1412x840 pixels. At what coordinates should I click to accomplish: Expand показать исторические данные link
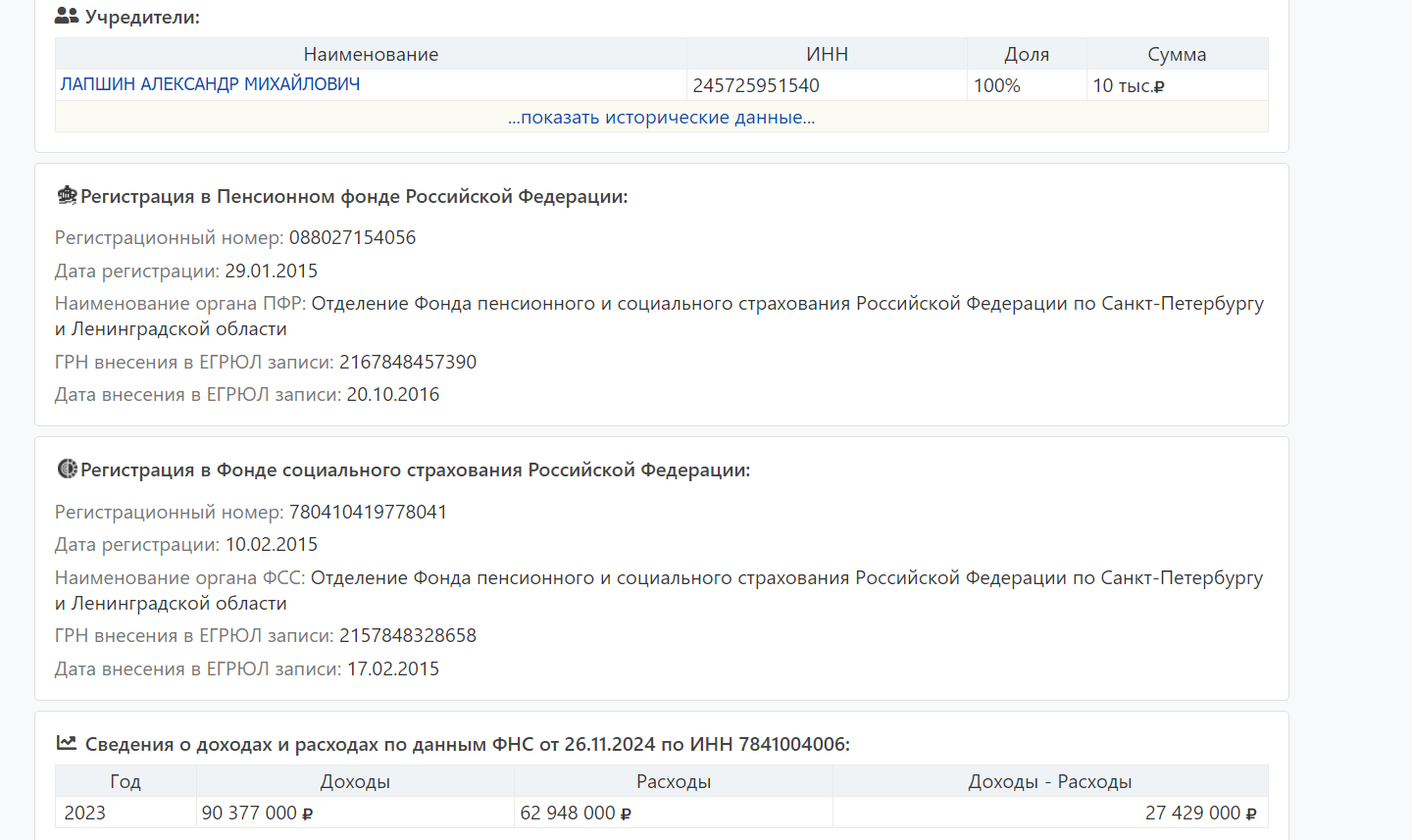(x=662, y=118)
